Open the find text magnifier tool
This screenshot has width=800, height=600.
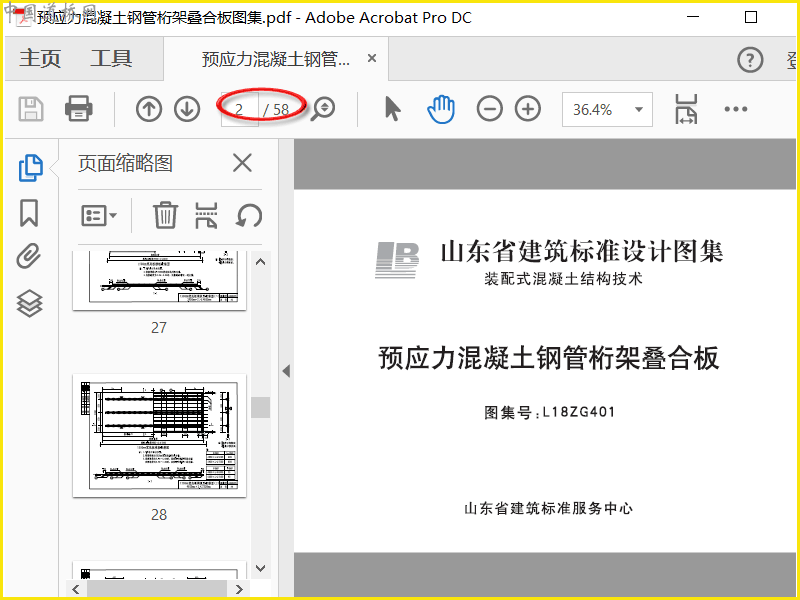pos(323,109)
